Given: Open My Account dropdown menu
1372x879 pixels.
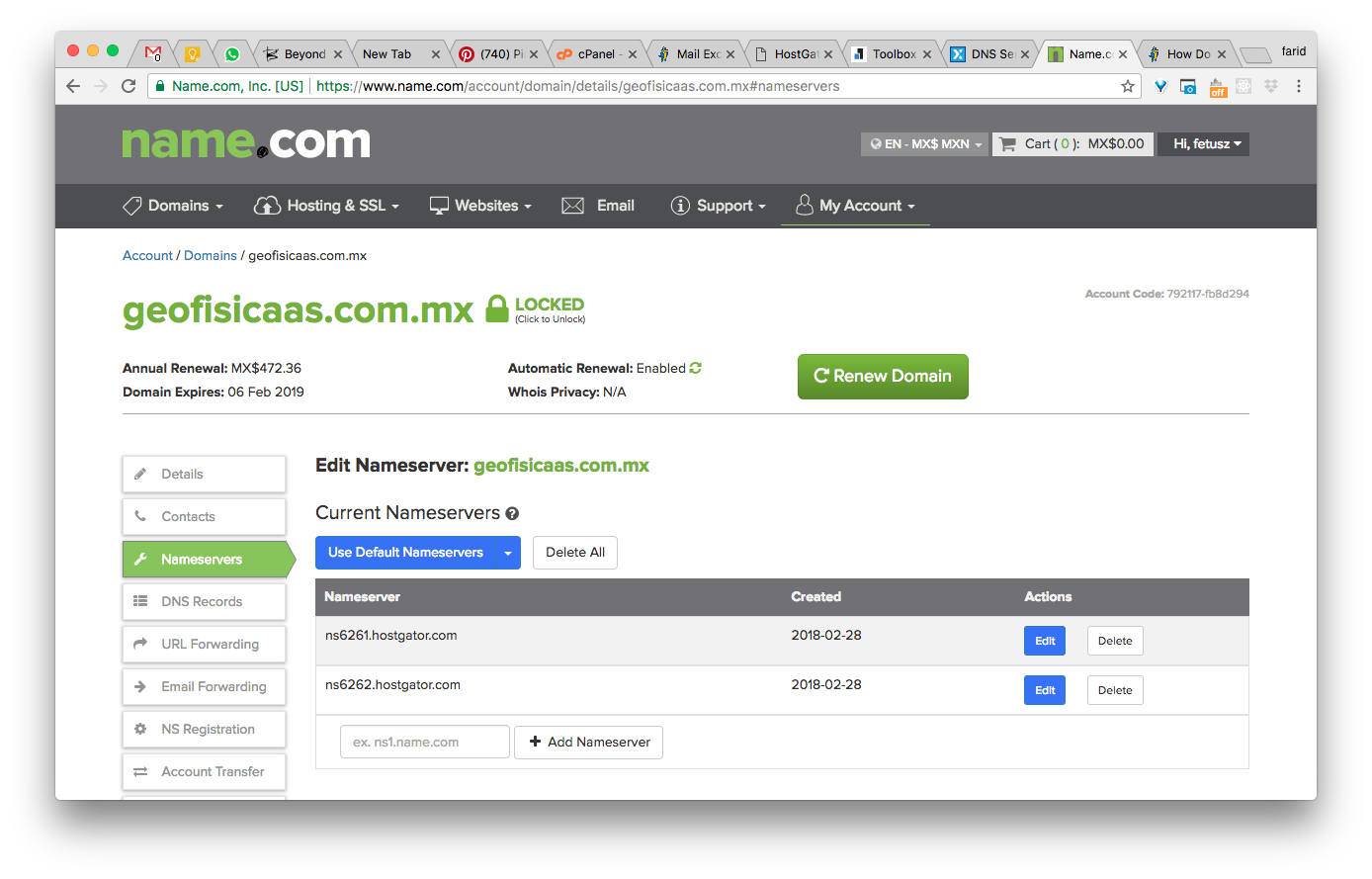Looking at the screenshot, I should tap(855, 206).
